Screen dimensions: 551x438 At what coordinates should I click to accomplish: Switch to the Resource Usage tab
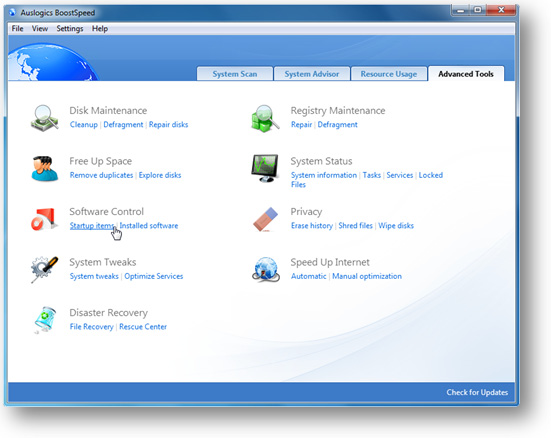pyautogui.click(x=389, y=74)
